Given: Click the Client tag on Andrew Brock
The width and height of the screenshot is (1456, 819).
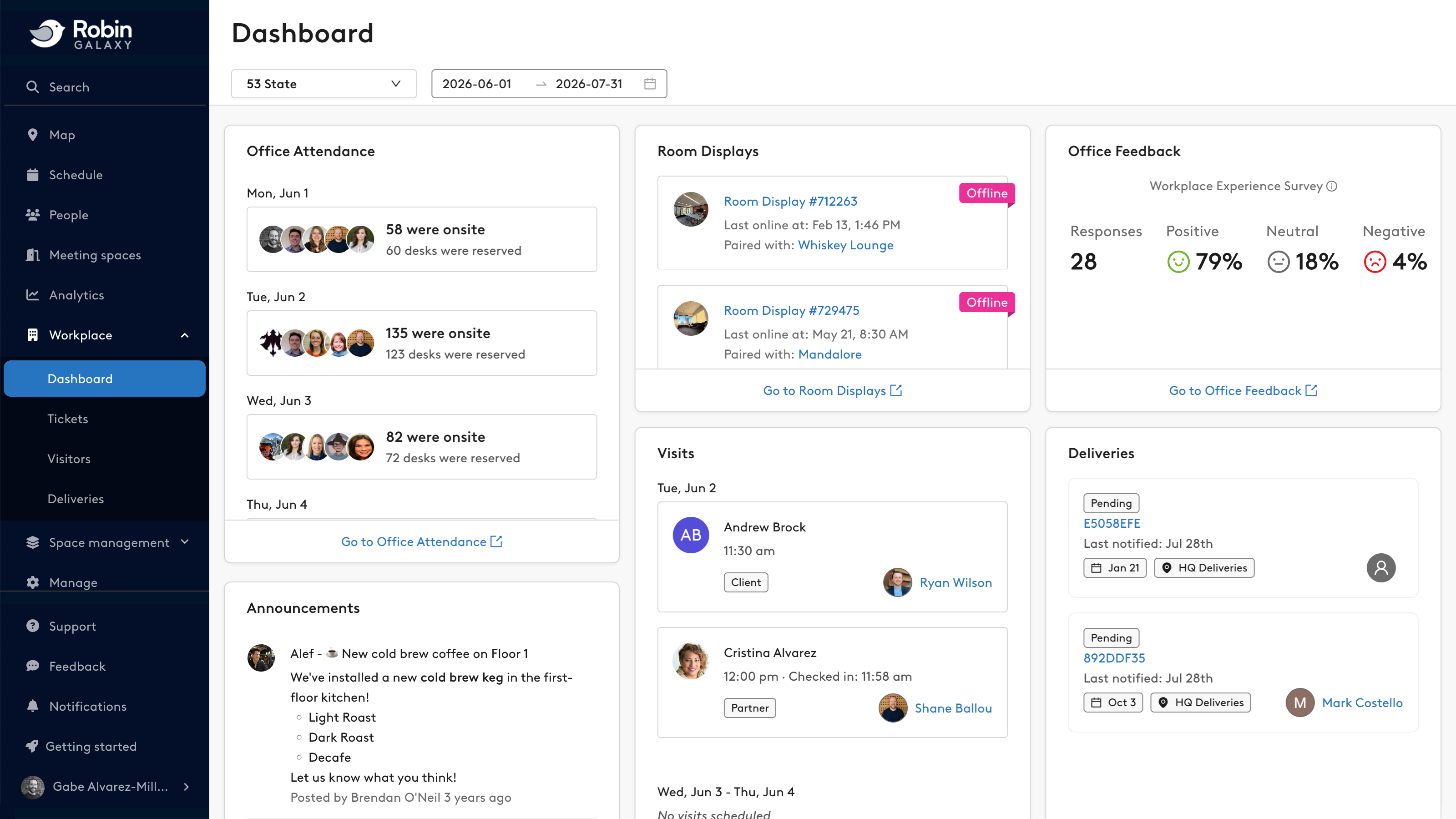Looking at the screenshot, I should (x=746, y=582).
